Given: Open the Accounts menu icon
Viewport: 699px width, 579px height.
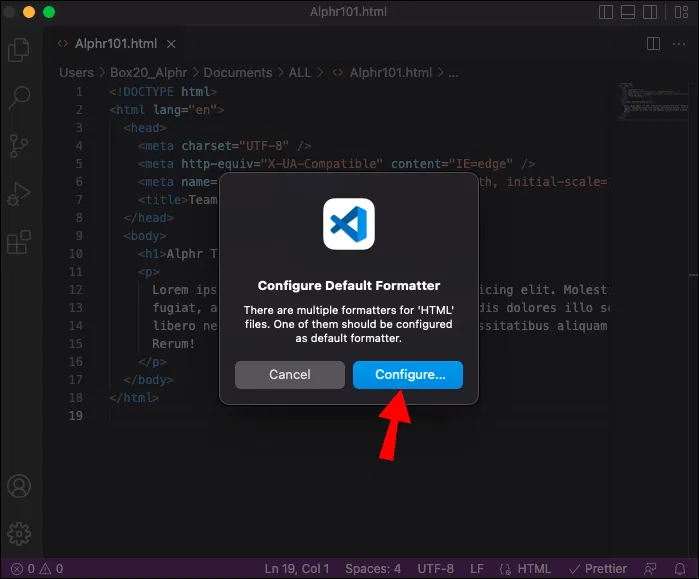Looking at the screenshot, I should (x=18, y=487).
